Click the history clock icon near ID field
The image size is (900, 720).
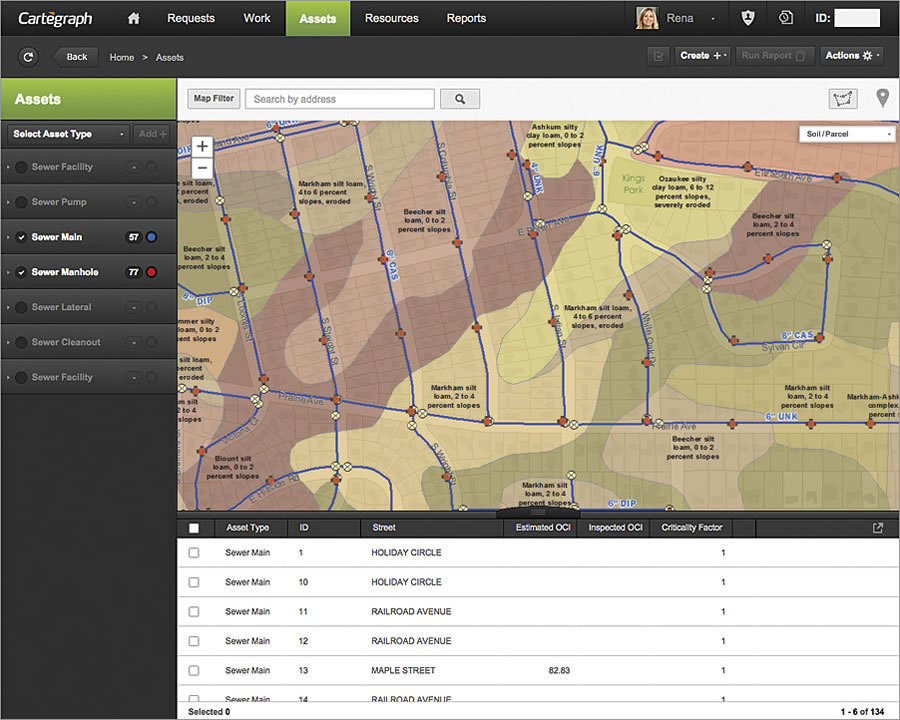(x=786, y=17)
